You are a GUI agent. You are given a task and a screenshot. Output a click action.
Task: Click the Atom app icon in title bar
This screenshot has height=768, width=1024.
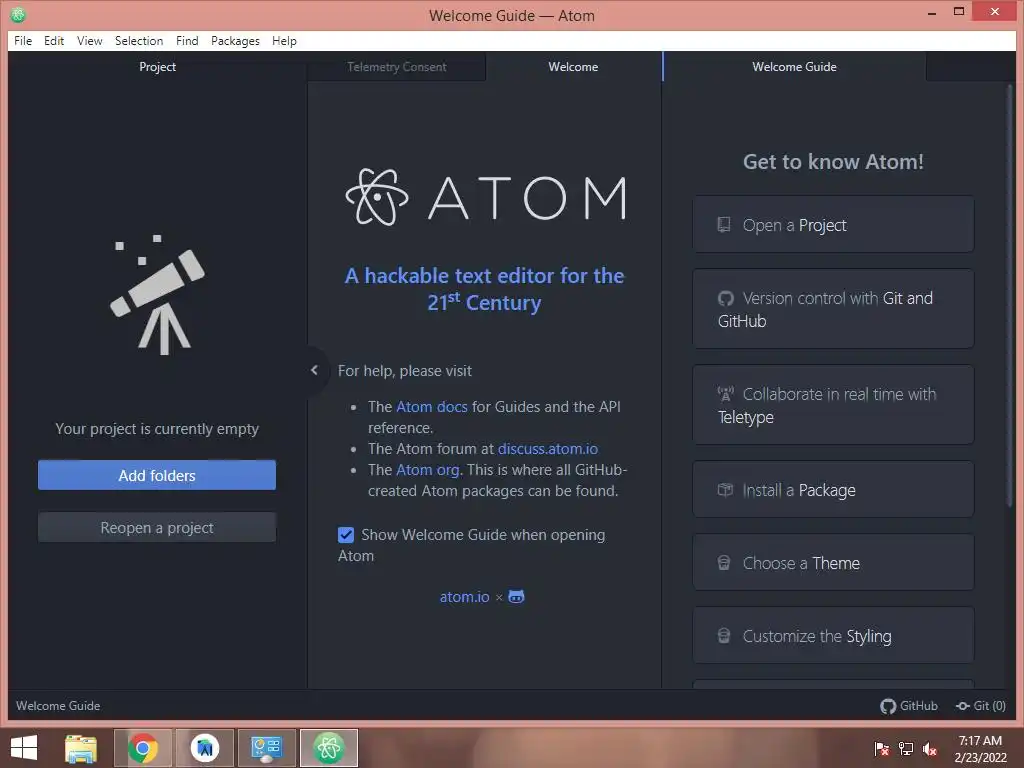click(18, 14)
